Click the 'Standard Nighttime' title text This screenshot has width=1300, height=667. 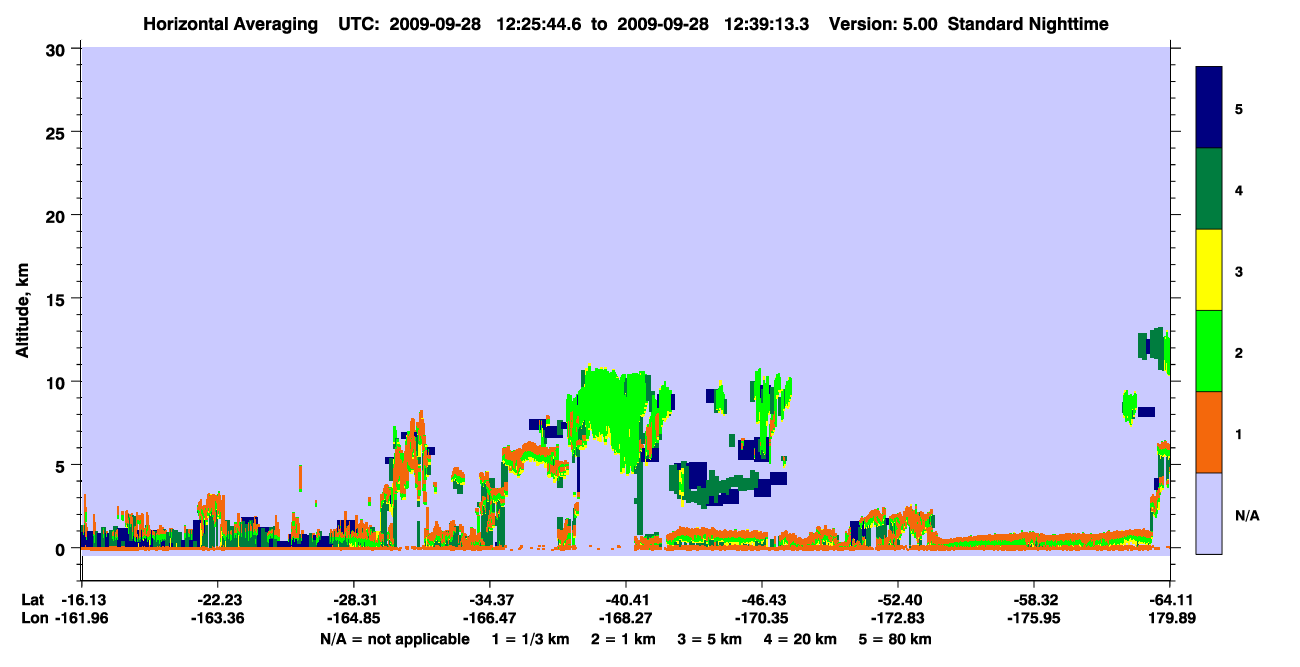1028,24
